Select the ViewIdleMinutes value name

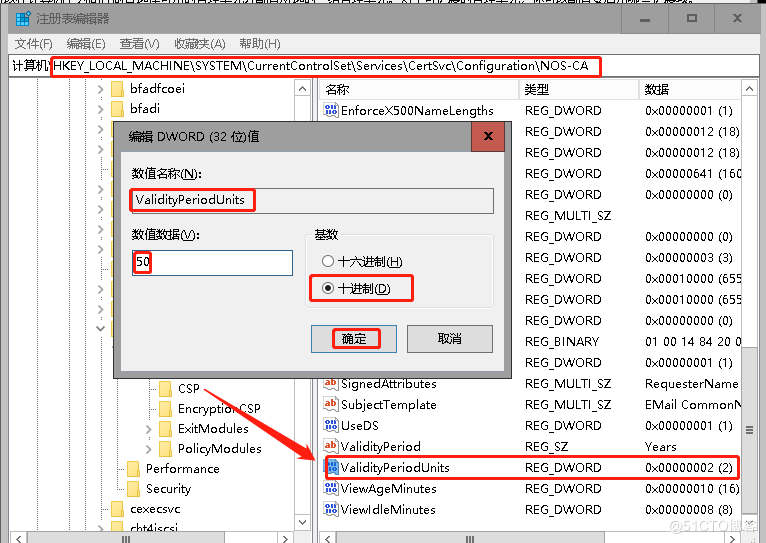(x=388, y=509)
